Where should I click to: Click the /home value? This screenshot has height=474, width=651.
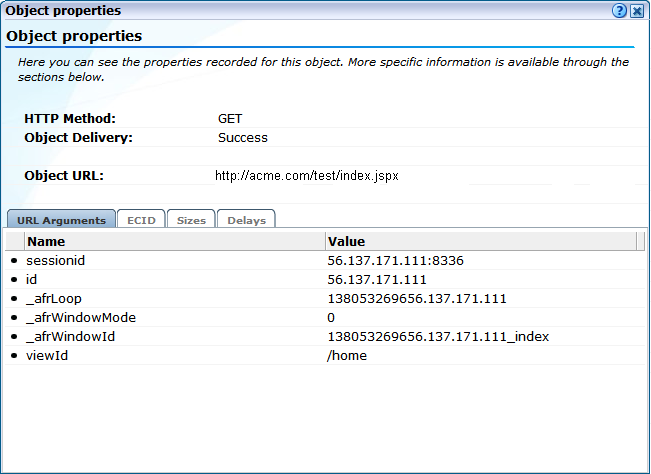point(347,355)
